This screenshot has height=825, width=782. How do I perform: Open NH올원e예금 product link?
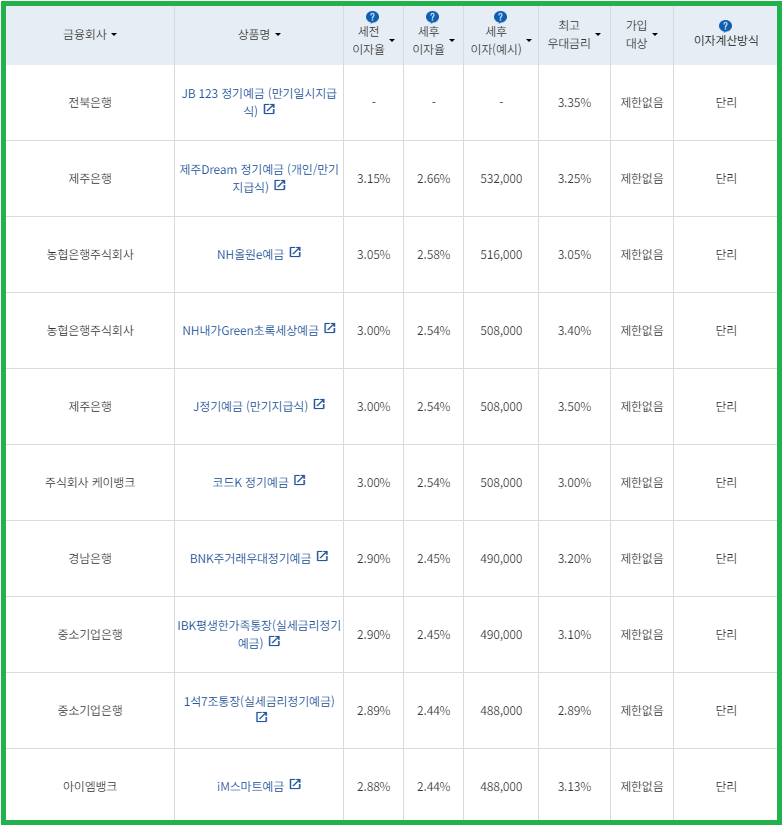[250, 255]
